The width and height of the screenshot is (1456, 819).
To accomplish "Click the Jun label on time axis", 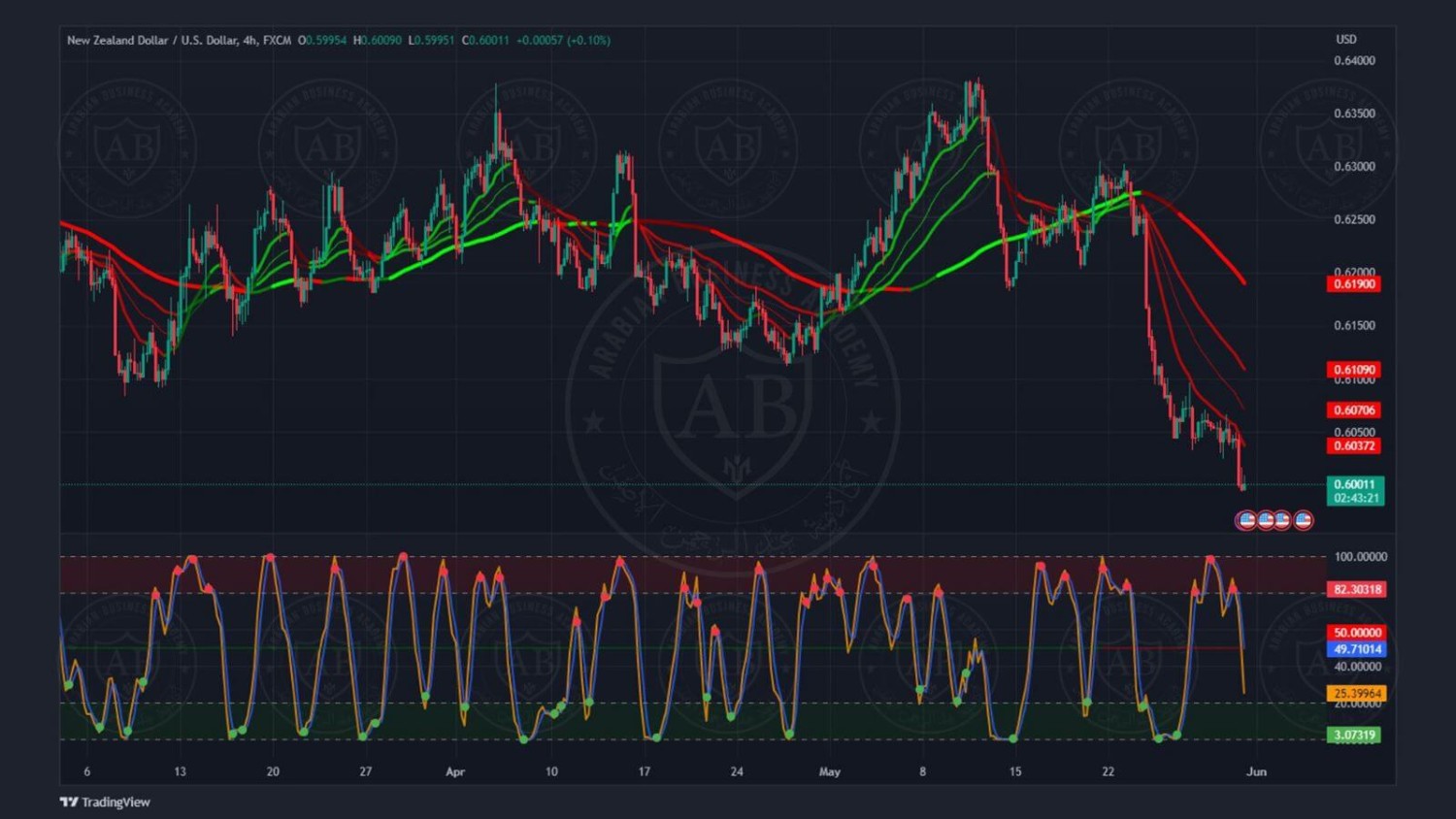I will point(1256,772).
